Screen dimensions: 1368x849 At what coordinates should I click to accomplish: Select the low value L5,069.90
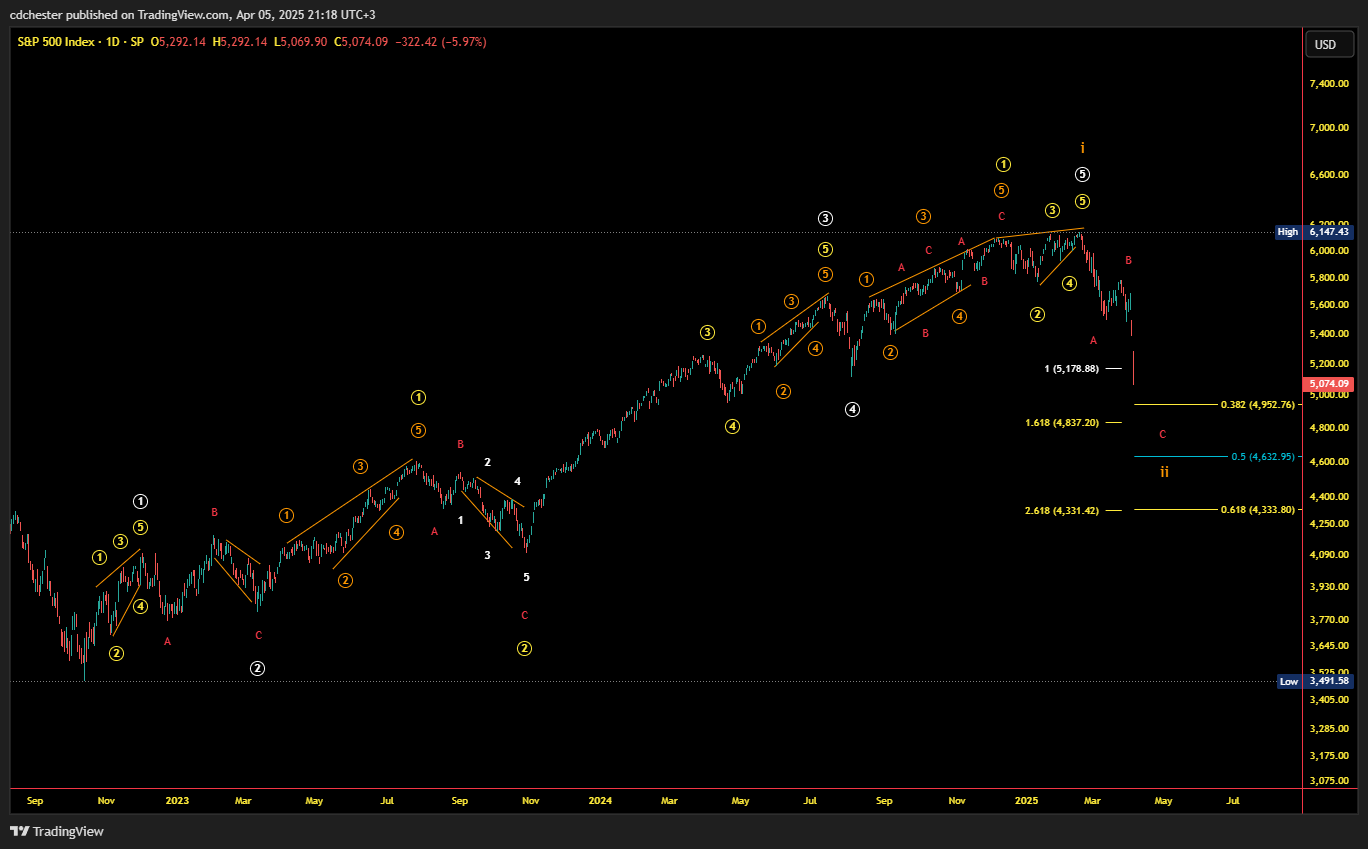[299, 42]
